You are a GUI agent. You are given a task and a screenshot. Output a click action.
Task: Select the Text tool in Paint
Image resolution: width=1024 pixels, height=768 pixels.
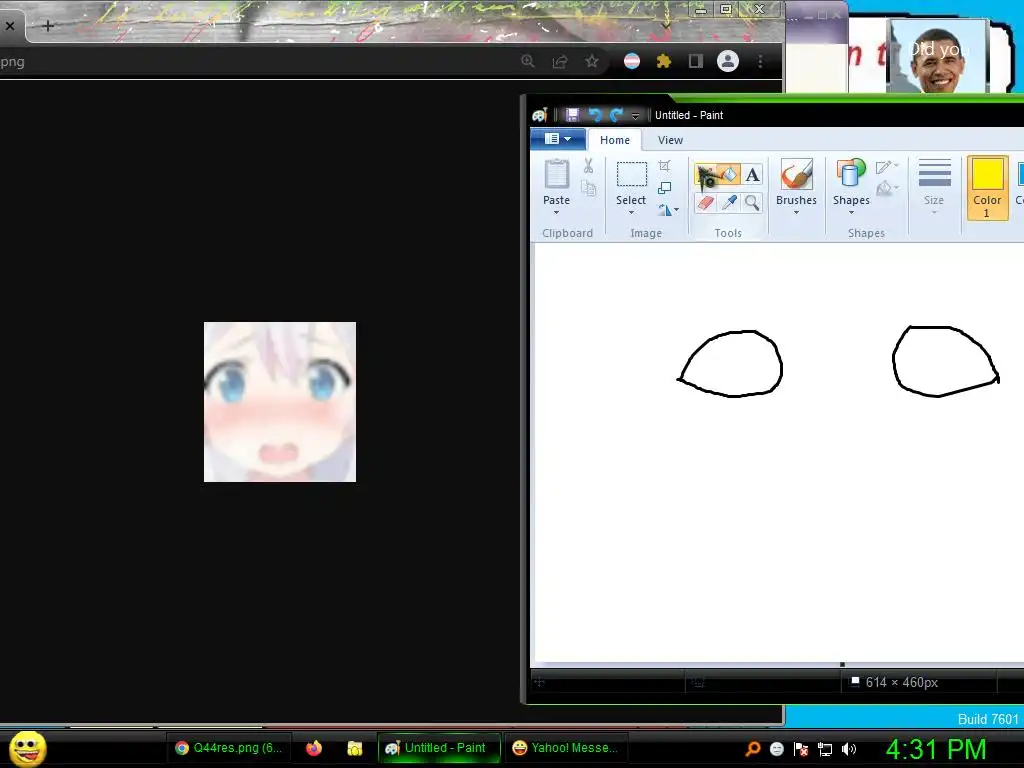pyautogui.click(x=752, y=175)
